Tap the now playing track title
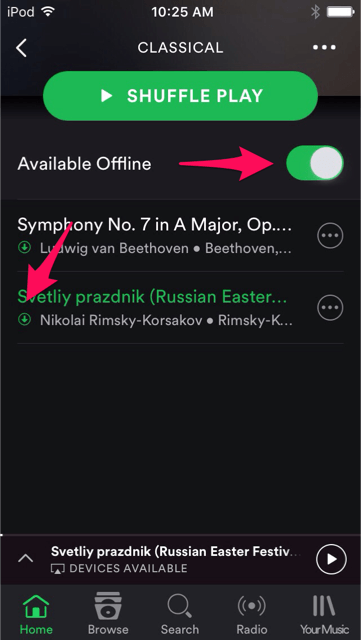 click(176, 551)
